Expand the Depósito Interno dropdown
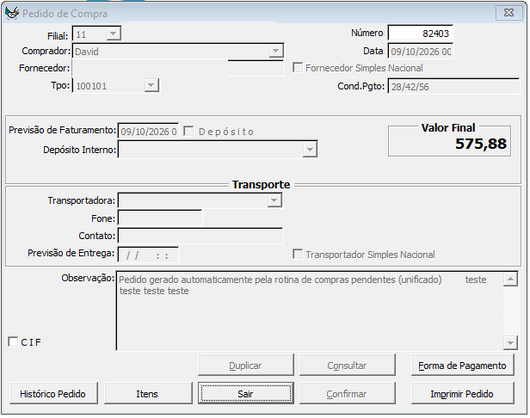The image size is (530, 418). [x=310, y=149]
